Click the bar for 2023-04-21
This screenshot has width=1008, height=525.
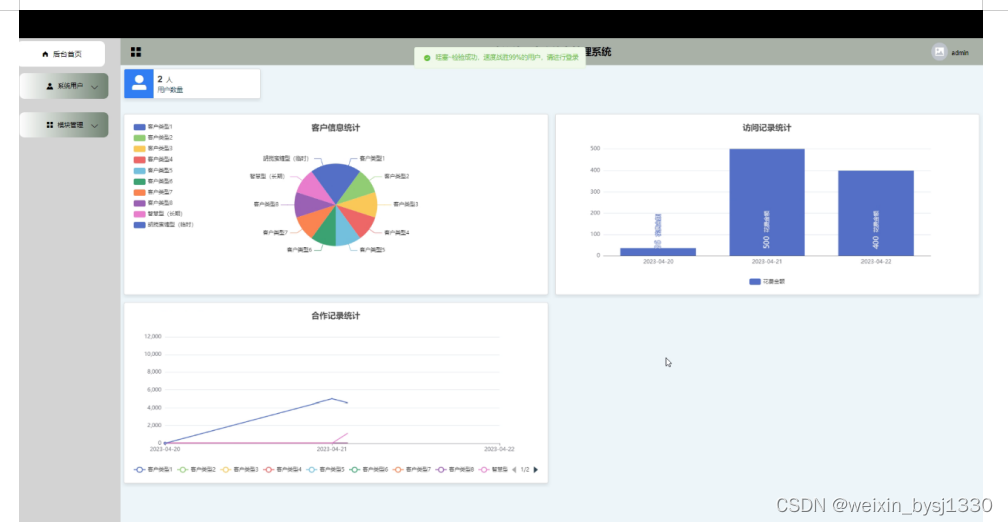pyautogui.click(x=767, y=202)
